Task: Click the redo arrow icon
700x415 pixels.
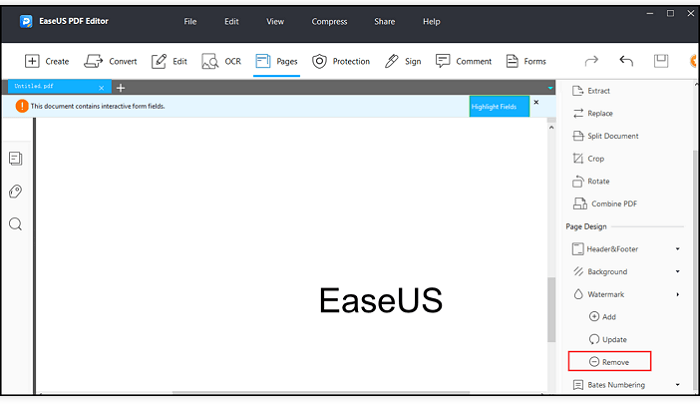Action: pyautogui.click(x=591, y=61)
